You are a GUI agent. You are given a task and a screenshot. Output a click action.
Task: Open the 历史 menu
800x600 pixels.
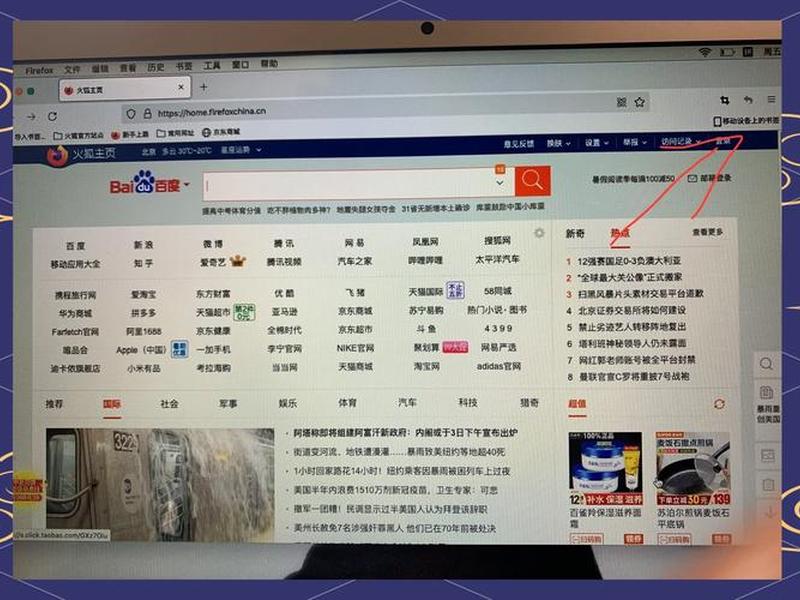click(156, 67)
